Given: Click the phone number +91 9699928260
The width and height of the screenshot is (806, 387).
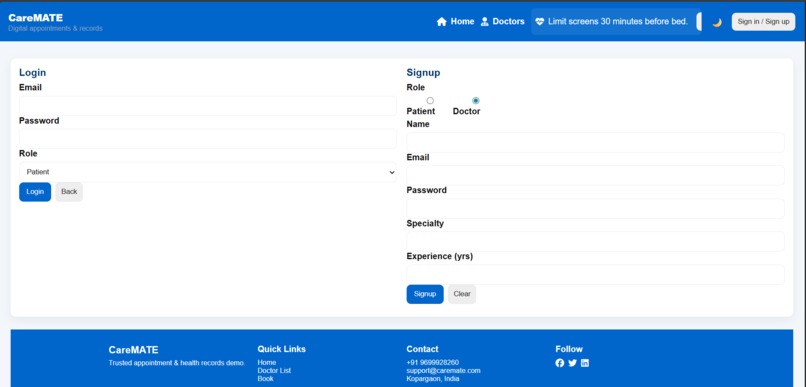Looking at the screenshot, I should tap(432, 362).
